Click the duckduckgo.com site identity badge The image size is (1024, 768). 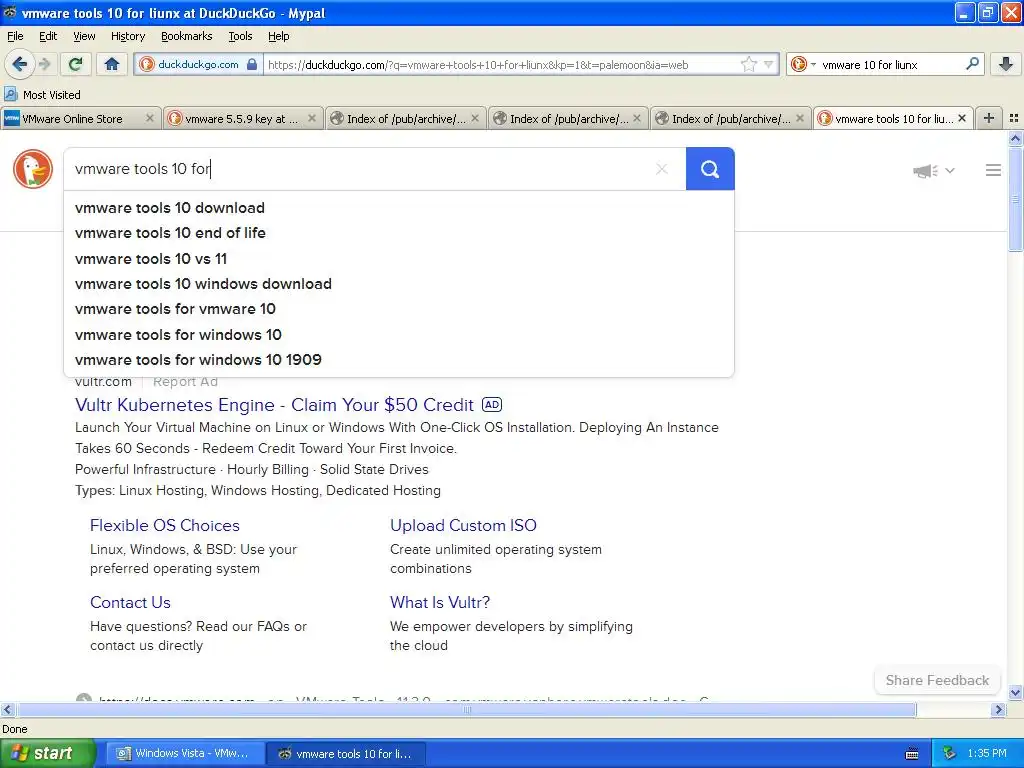(199, 64)
